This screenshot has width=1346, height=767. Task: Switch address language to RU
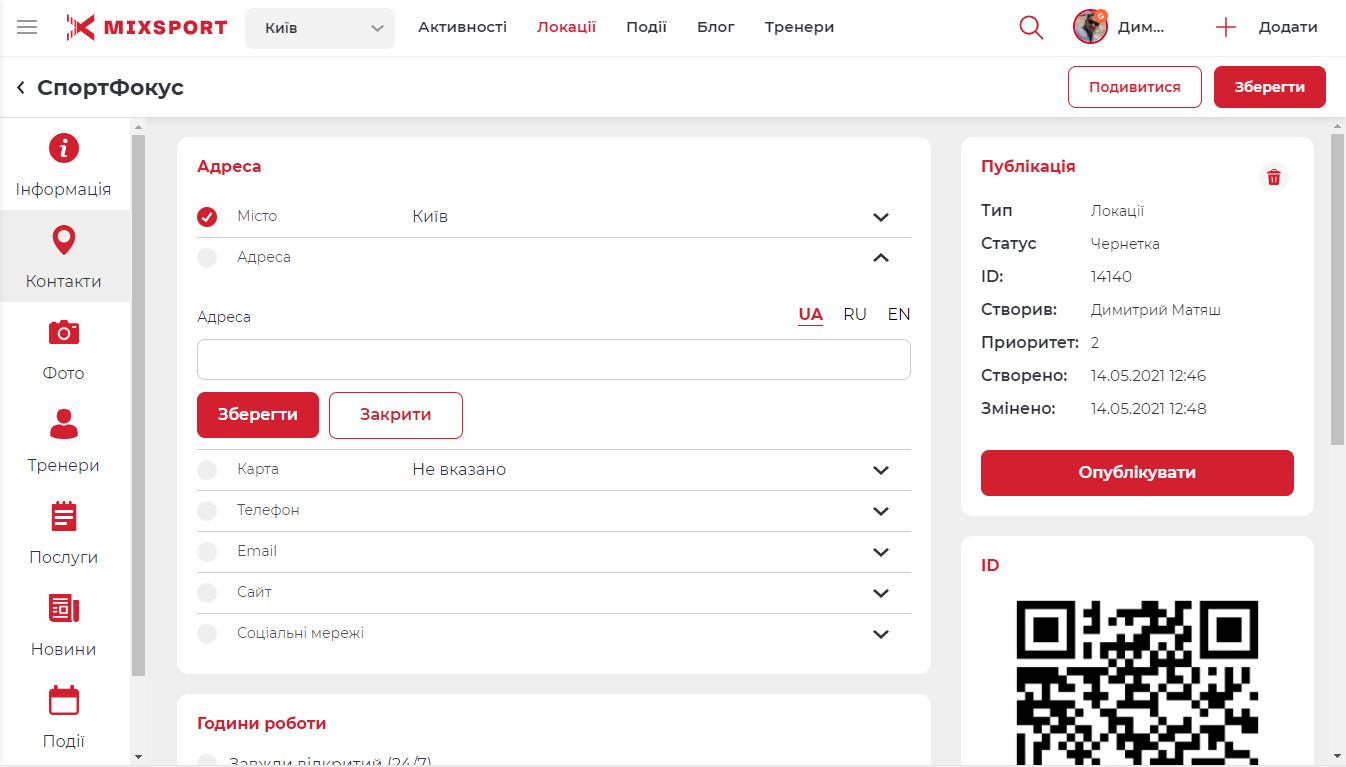(854, 315)
